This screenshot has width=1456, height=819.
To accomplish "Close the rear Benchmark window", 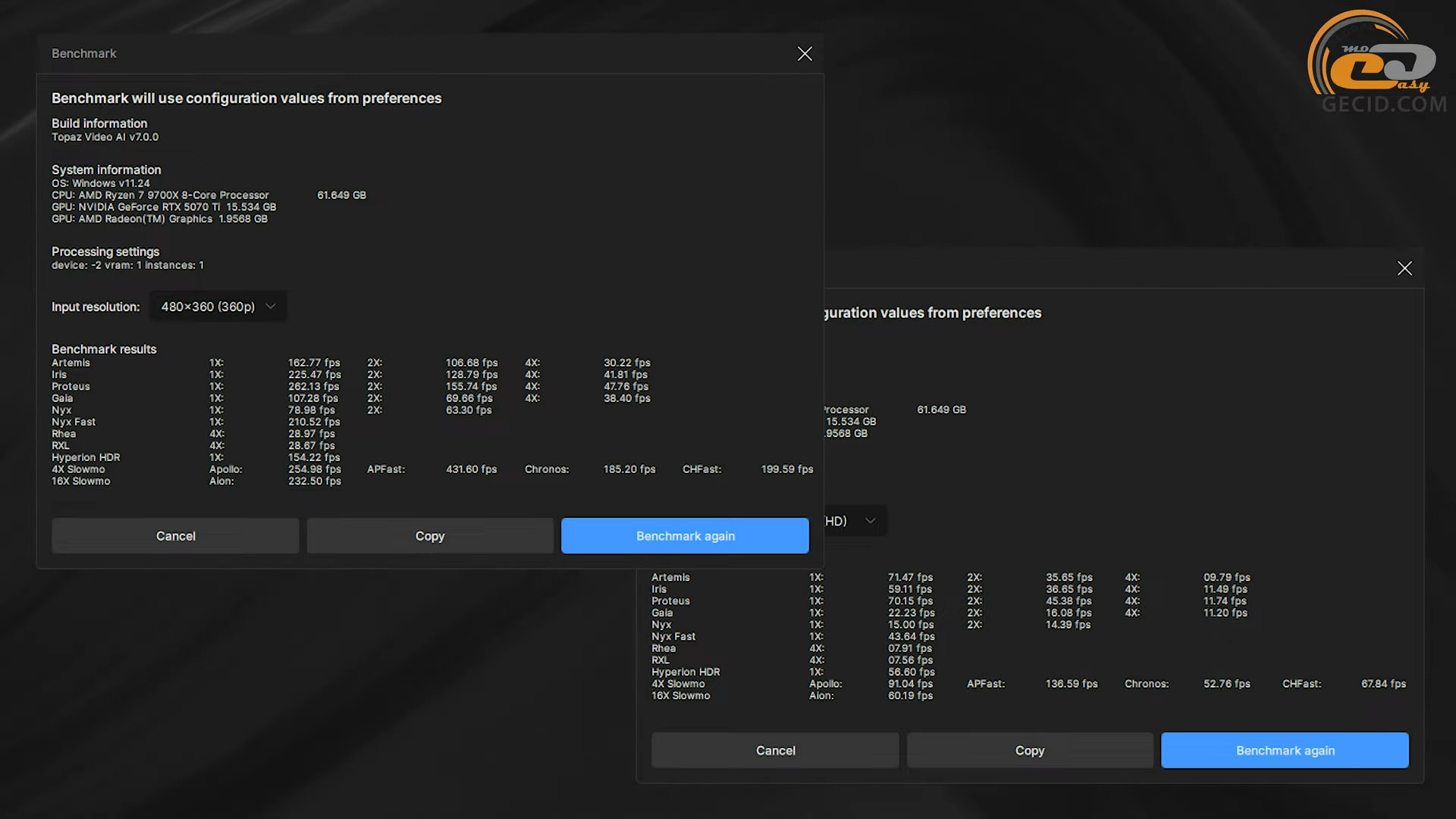I will 1404,268.
